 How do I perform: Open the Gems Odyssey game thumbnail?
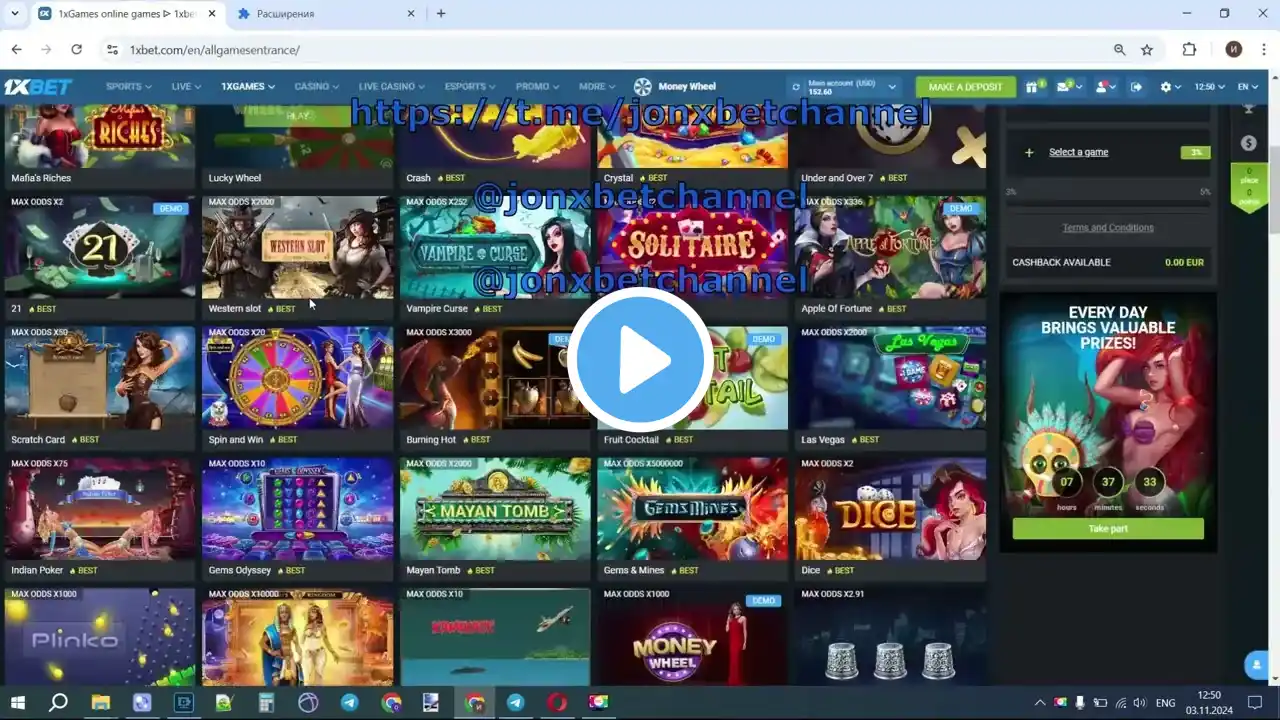(298, 509)
